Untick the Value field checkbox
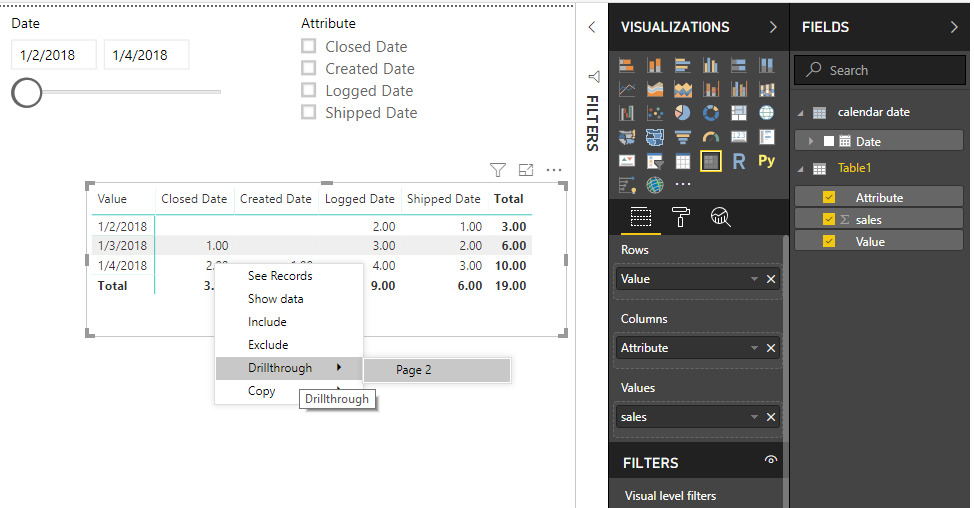974x508 pixels. 829,242
